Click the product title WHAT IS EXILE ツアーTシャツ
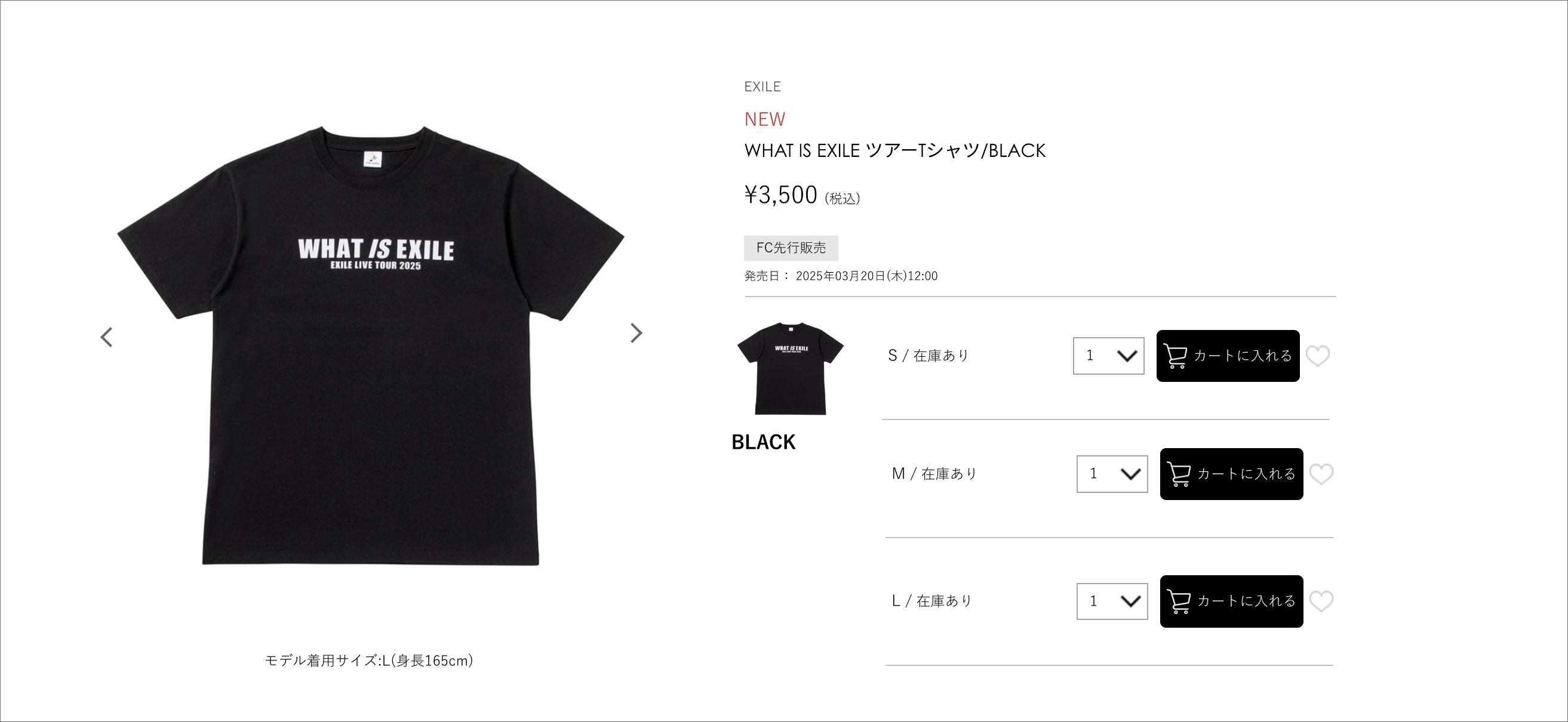Screen dimensions: 1568x722 [895, 150]
